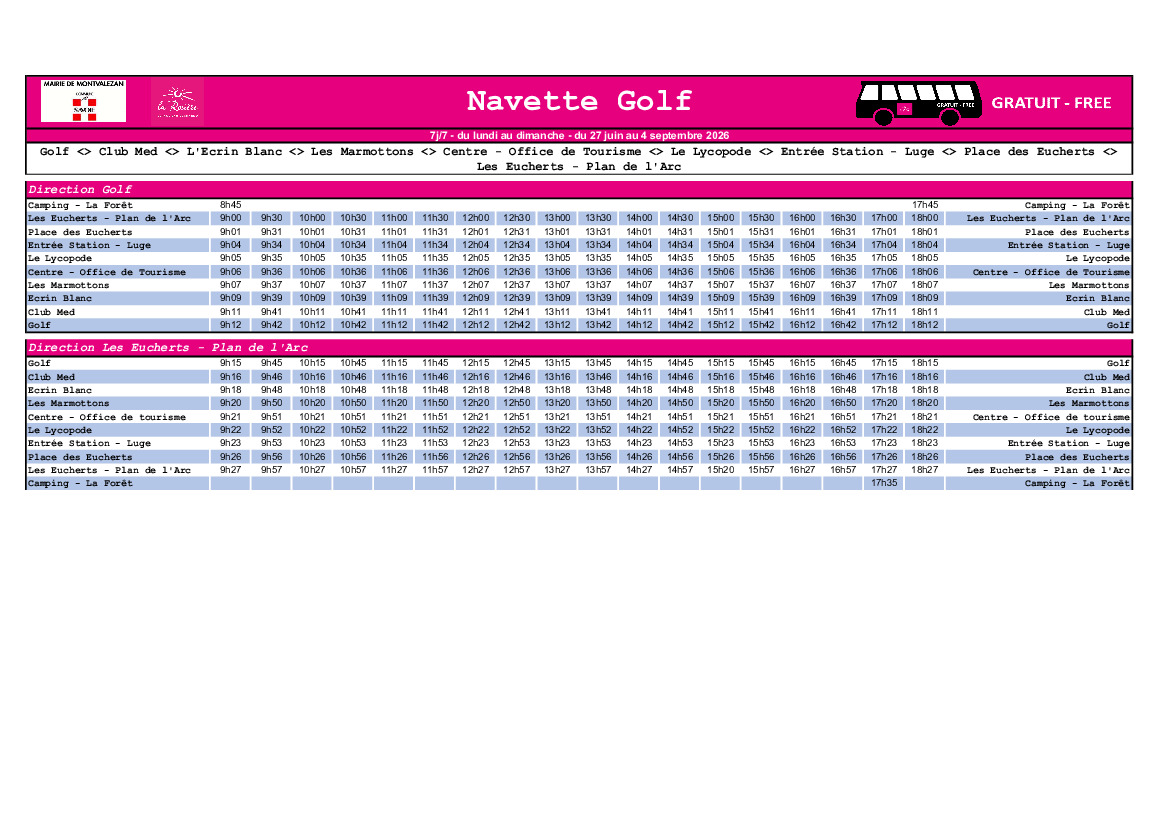Screen dimensions: 1169x827
Task: Click the 12h06 Centre - Office de Tourisme time
Action: (476, 271)
